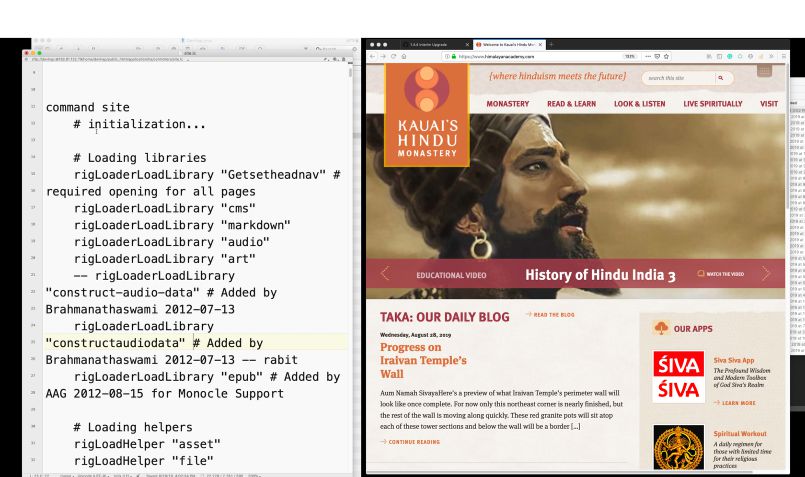Open the browser hamburger menu
The width and height of the screenshot is (805, 477).
pos(784,56)
